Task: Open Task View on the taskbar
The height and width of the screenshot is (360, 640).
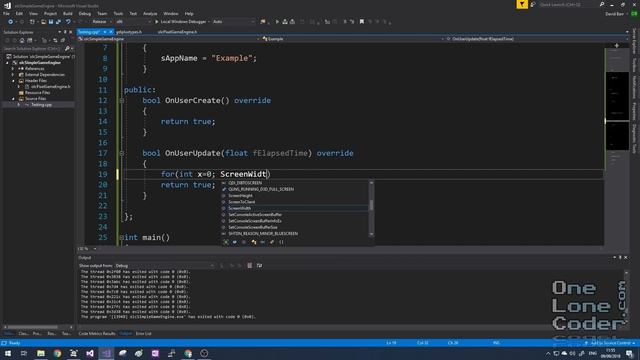Action: pos(24,353)
